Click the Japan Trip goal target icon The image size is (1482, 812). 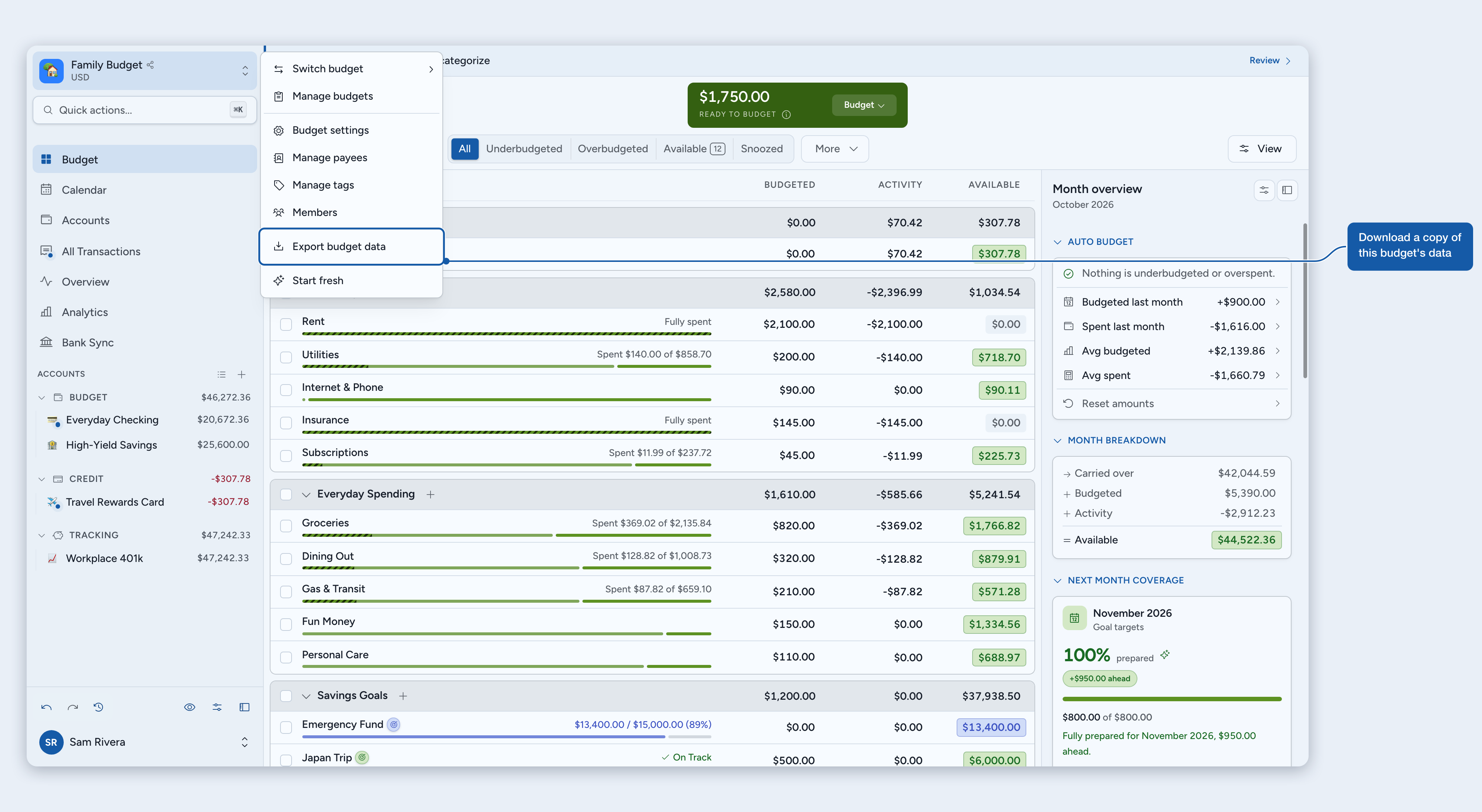tap(362, 758)
